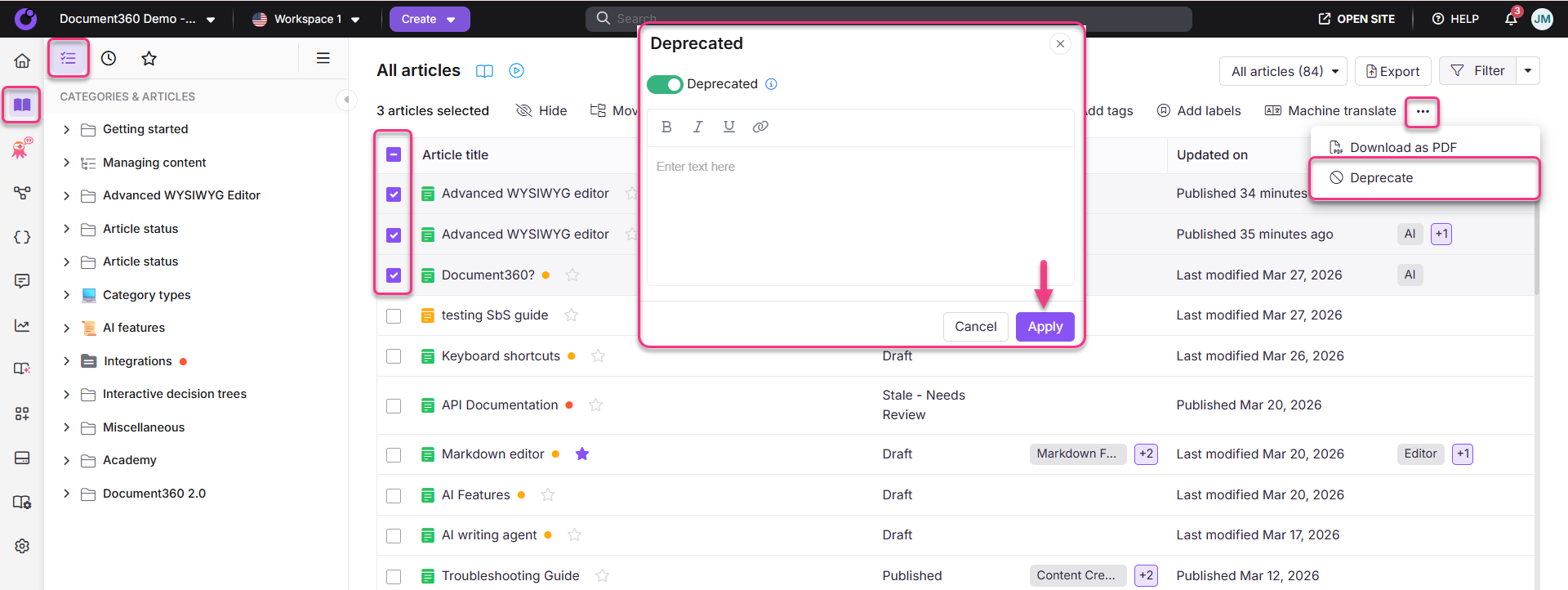
Task: Open the All articles (84) dropdown
Action: [1284, 71]
